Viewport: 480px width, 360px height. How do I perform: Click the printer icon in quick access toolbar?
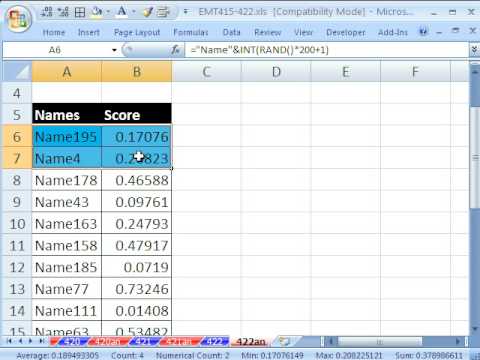click(x=164, y=12)
